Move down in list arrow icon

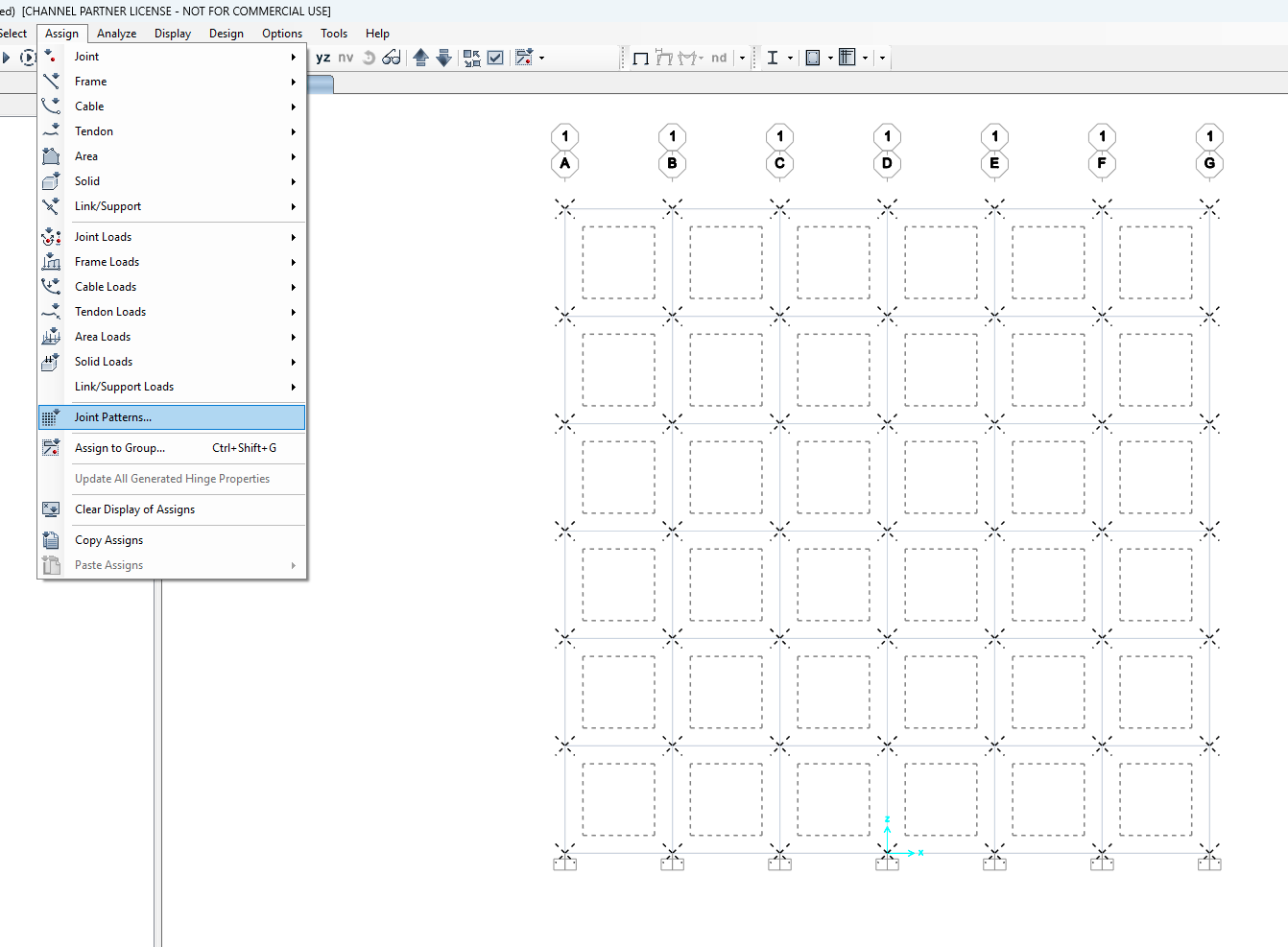(x=443, y=58)
